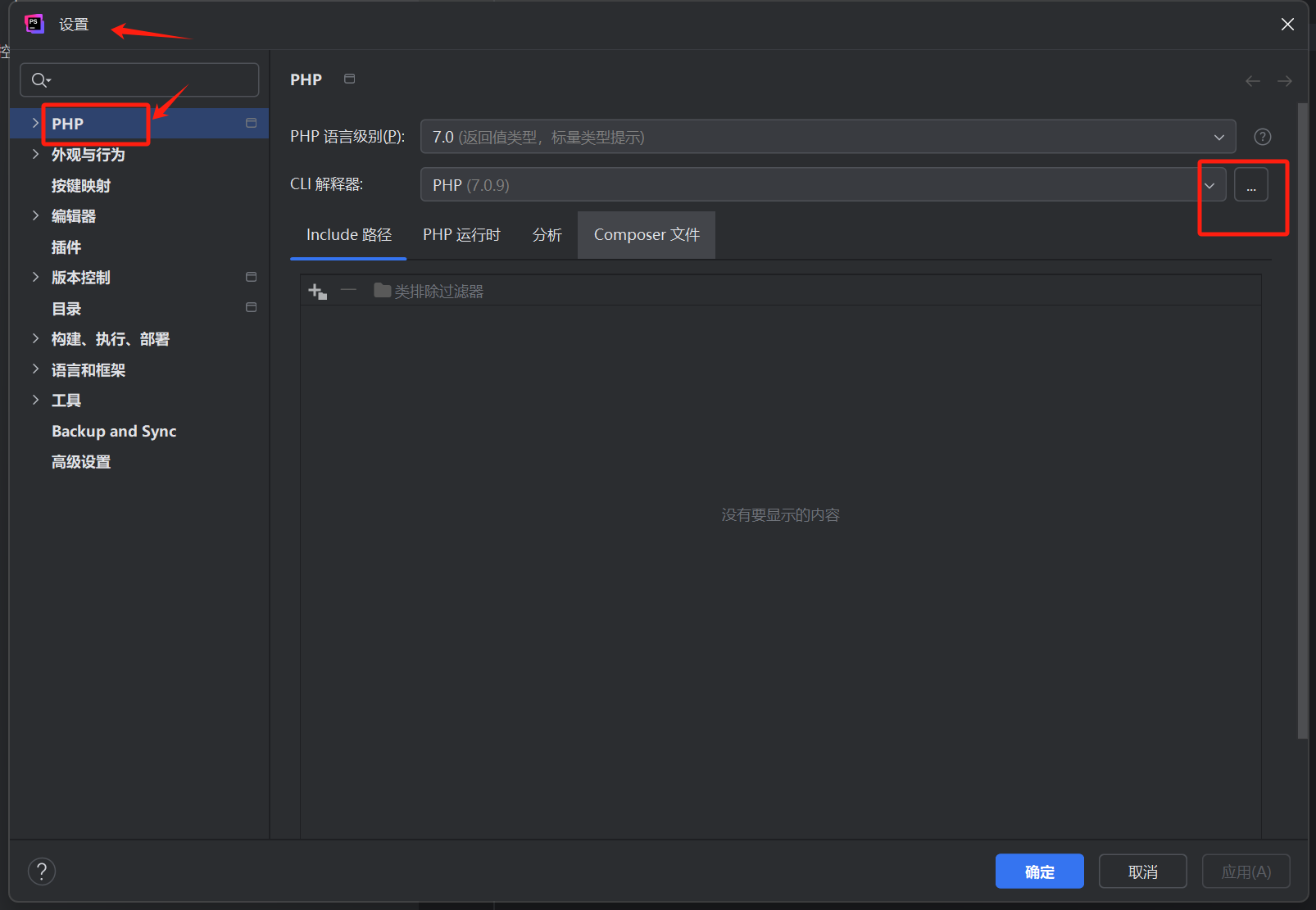The height and width of the screenshot is (910, 1316).
Task: Go back with the left arrow
Action: (x=1252, y=80)
